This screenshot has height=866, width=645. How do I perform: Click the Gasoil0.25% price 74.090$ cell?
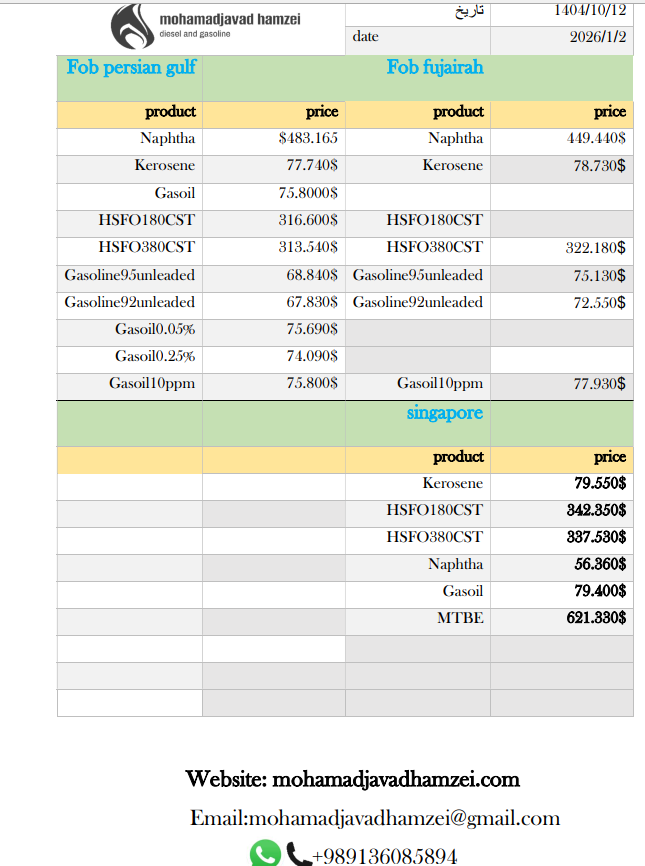(311, 356)
